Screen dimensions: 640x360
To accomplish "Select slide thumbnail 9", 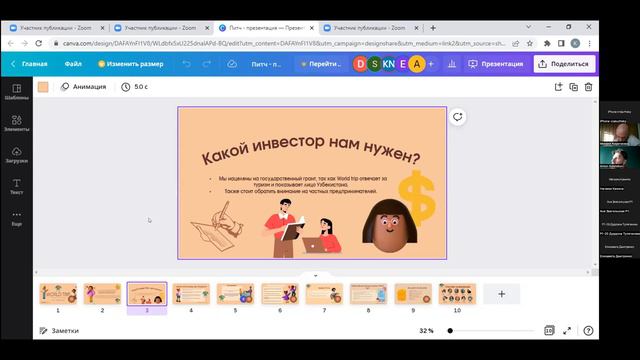I will [413, 294].
